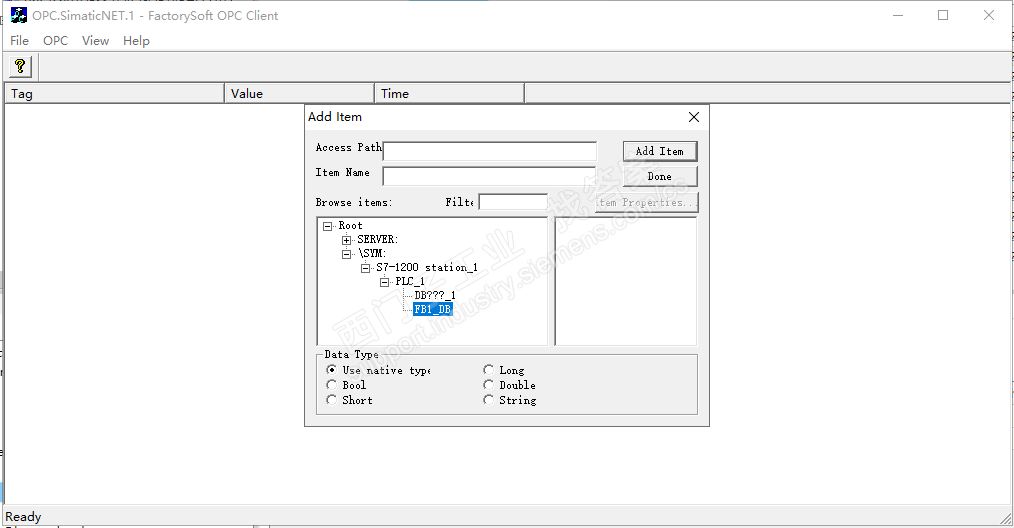Click the Item Properties button
This screenshot has width=1014, height=528.
647,203
